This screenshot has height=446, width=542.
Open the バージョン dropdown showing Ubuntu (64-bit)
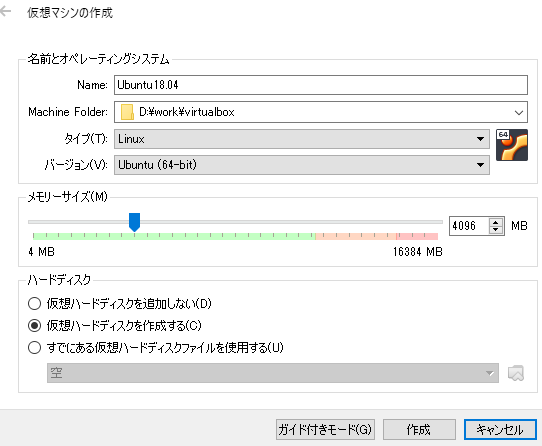click(302, 165)
